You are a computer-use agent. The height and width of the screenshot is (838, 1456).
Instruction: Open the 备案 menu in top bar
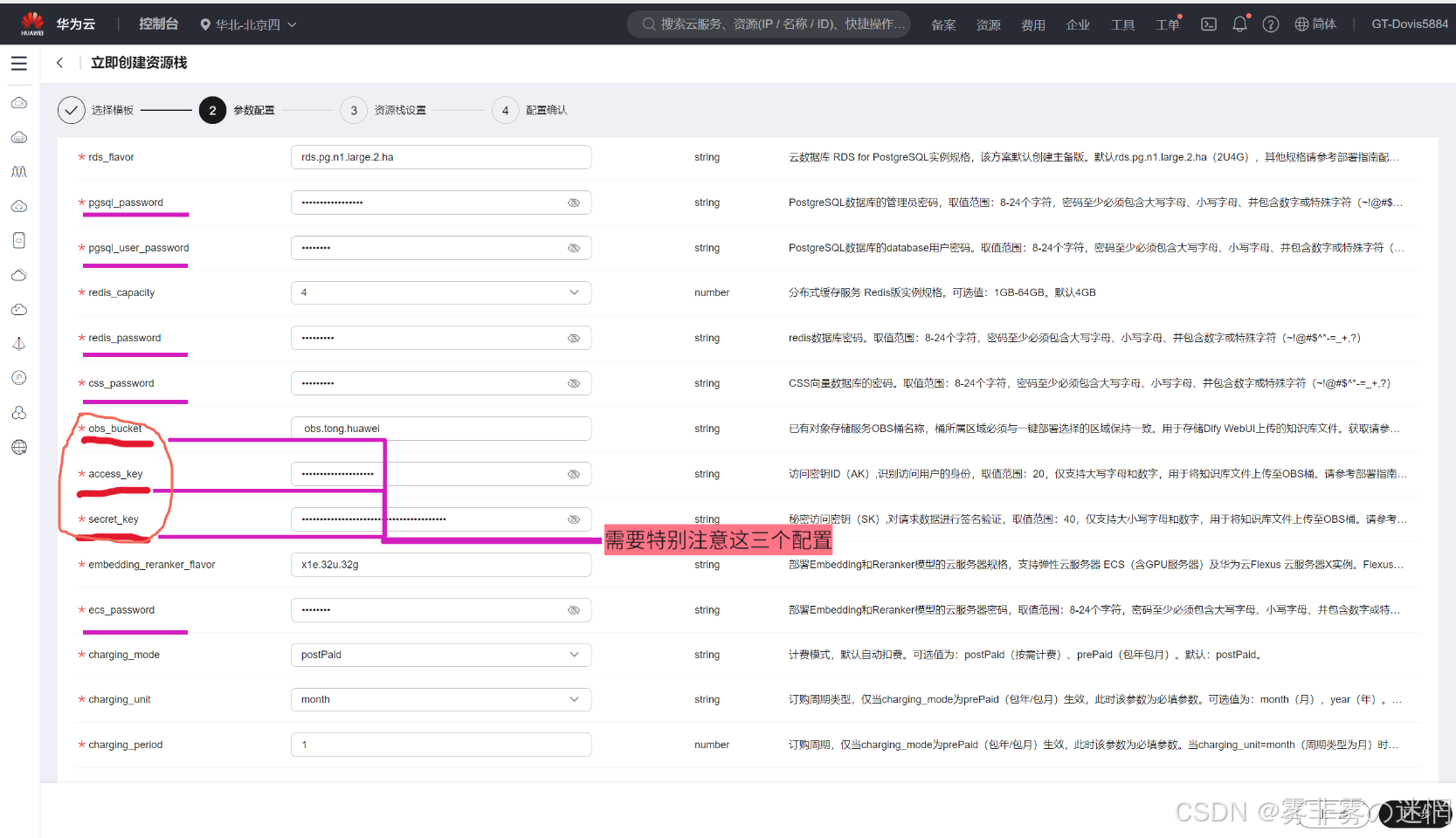pyautogui.click(x=943, y=24)
